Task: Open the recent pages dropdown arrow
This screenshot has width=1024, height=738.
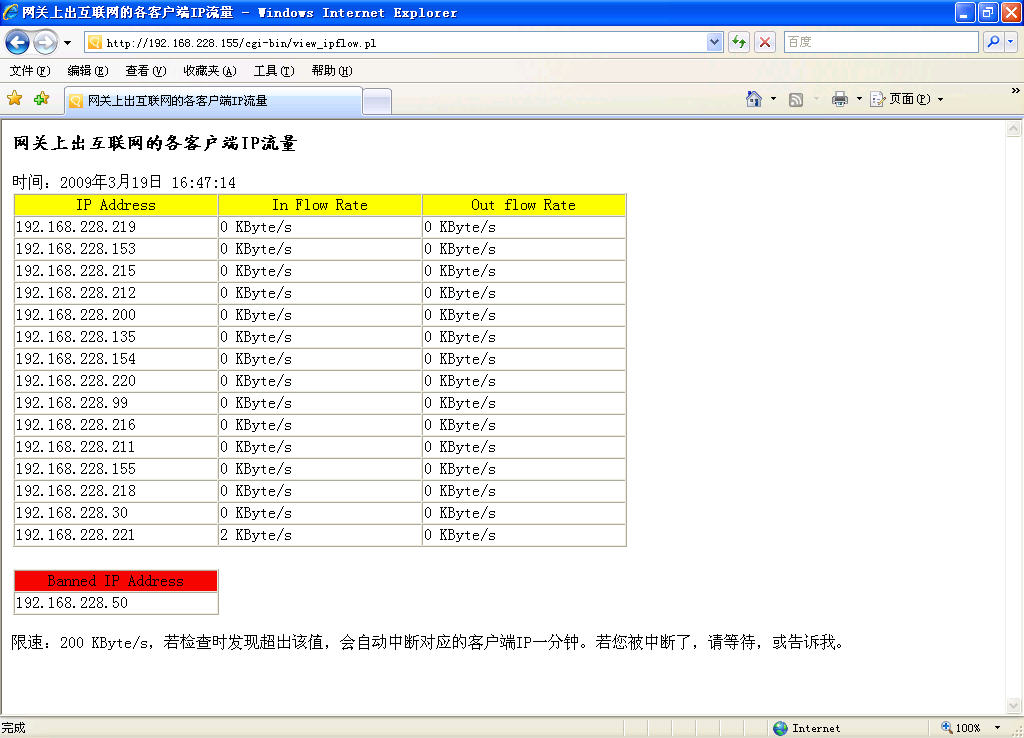Action: tap(67, 43)
